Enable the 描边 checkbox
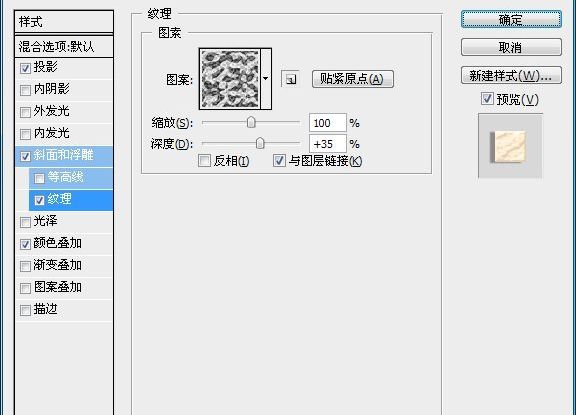The width and height of the screenshot is (576, 415). coord(25,311)
